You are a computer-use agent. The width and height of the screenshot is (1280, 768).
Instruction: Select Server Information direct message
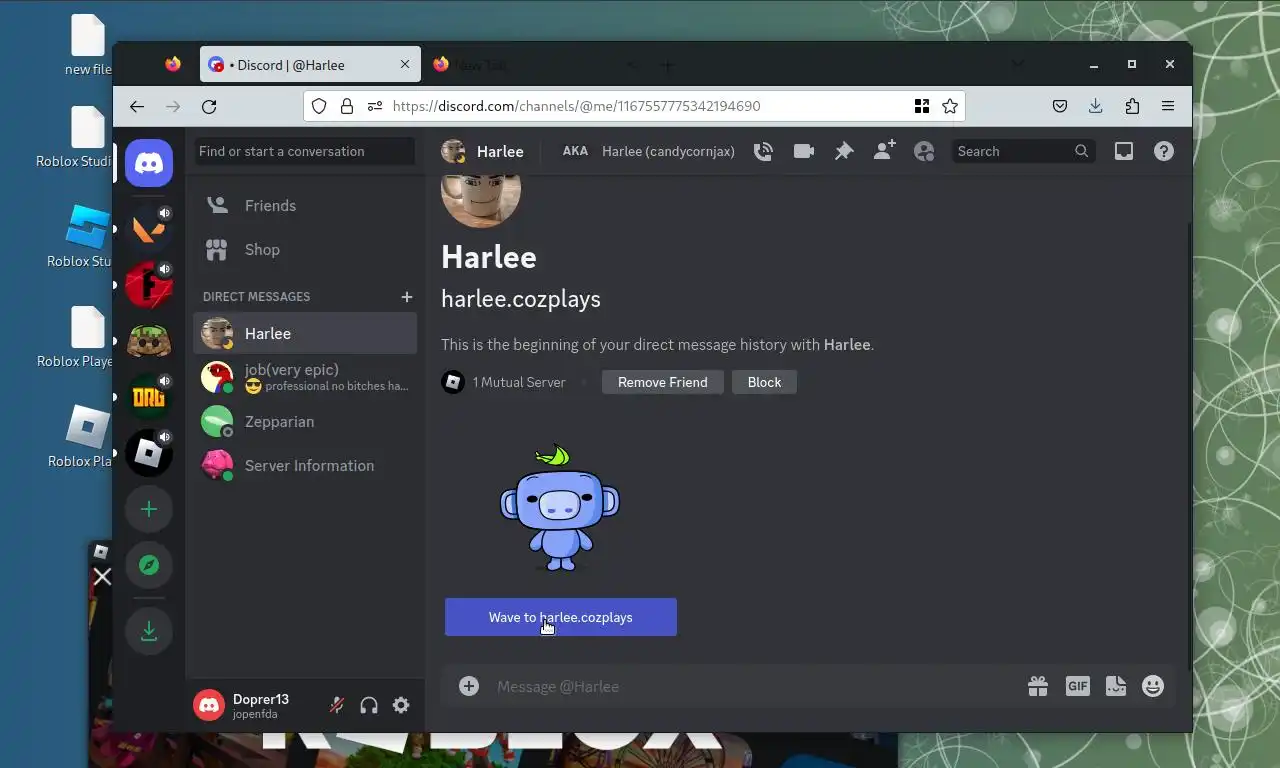pyautogui.click(x=305, y=465)
